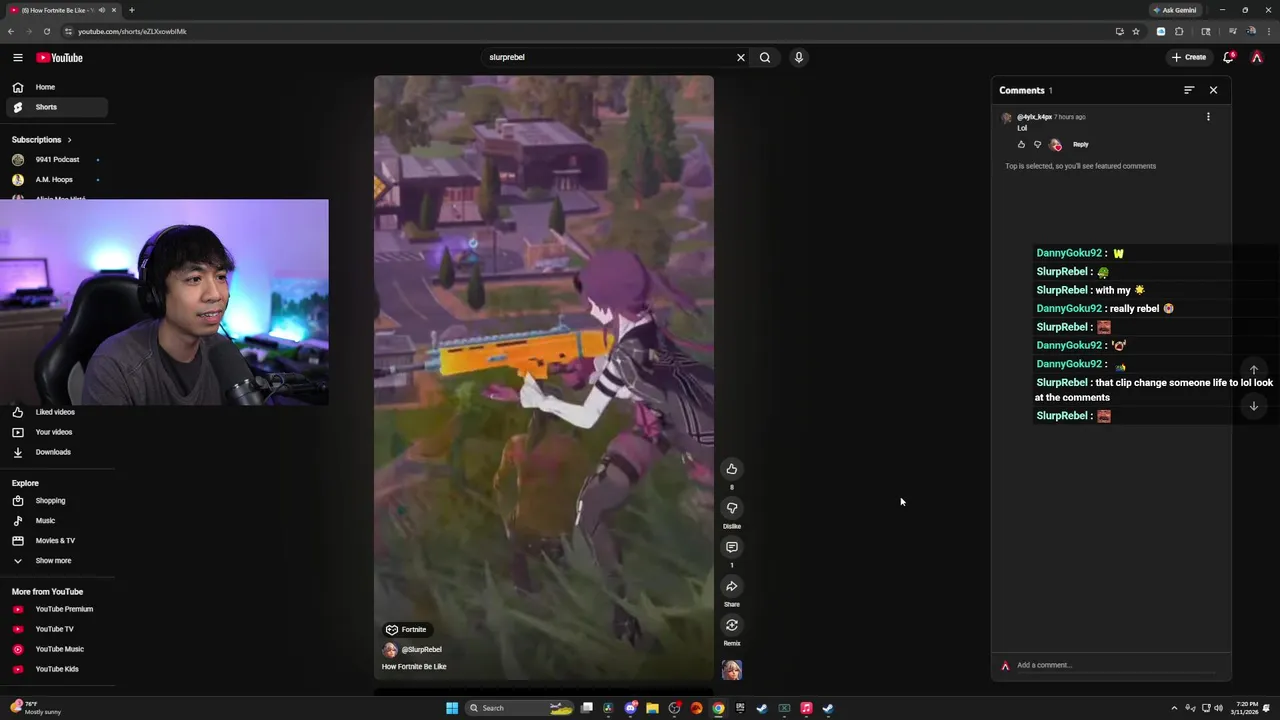This screenshot has width=1280, height=720.
Task: Dislike this Short
Action: point(732,508)
